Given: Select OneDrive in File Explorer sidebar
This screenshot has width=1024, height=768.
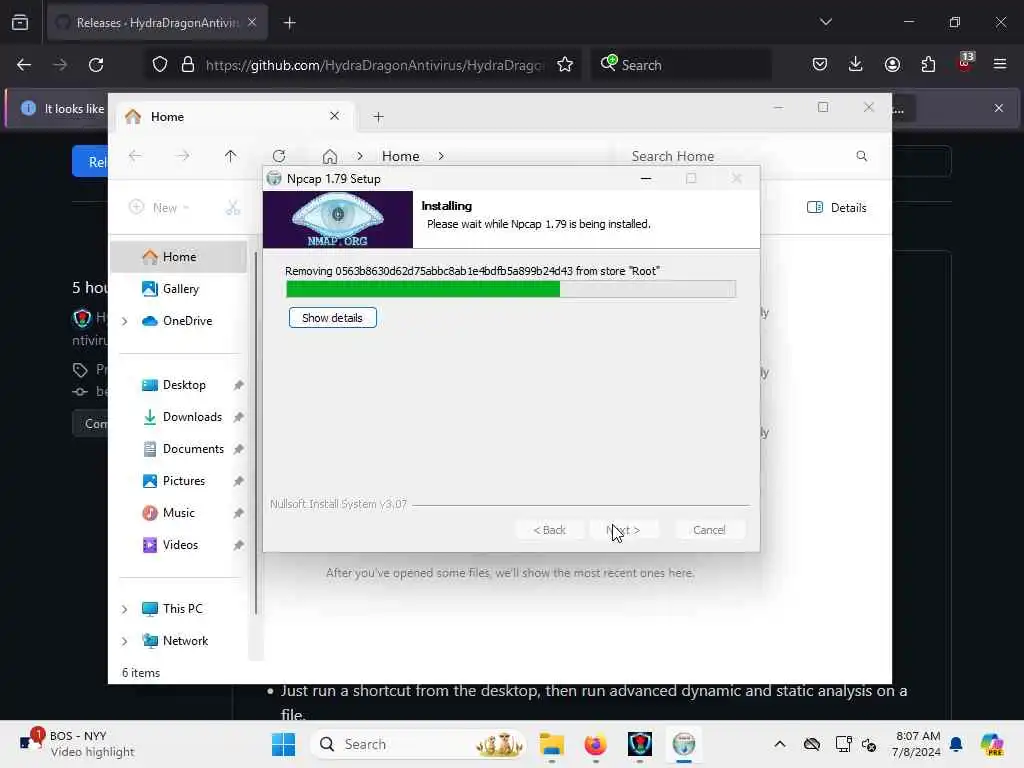Looking at the screenshot, I should click(x=187, y=321).
